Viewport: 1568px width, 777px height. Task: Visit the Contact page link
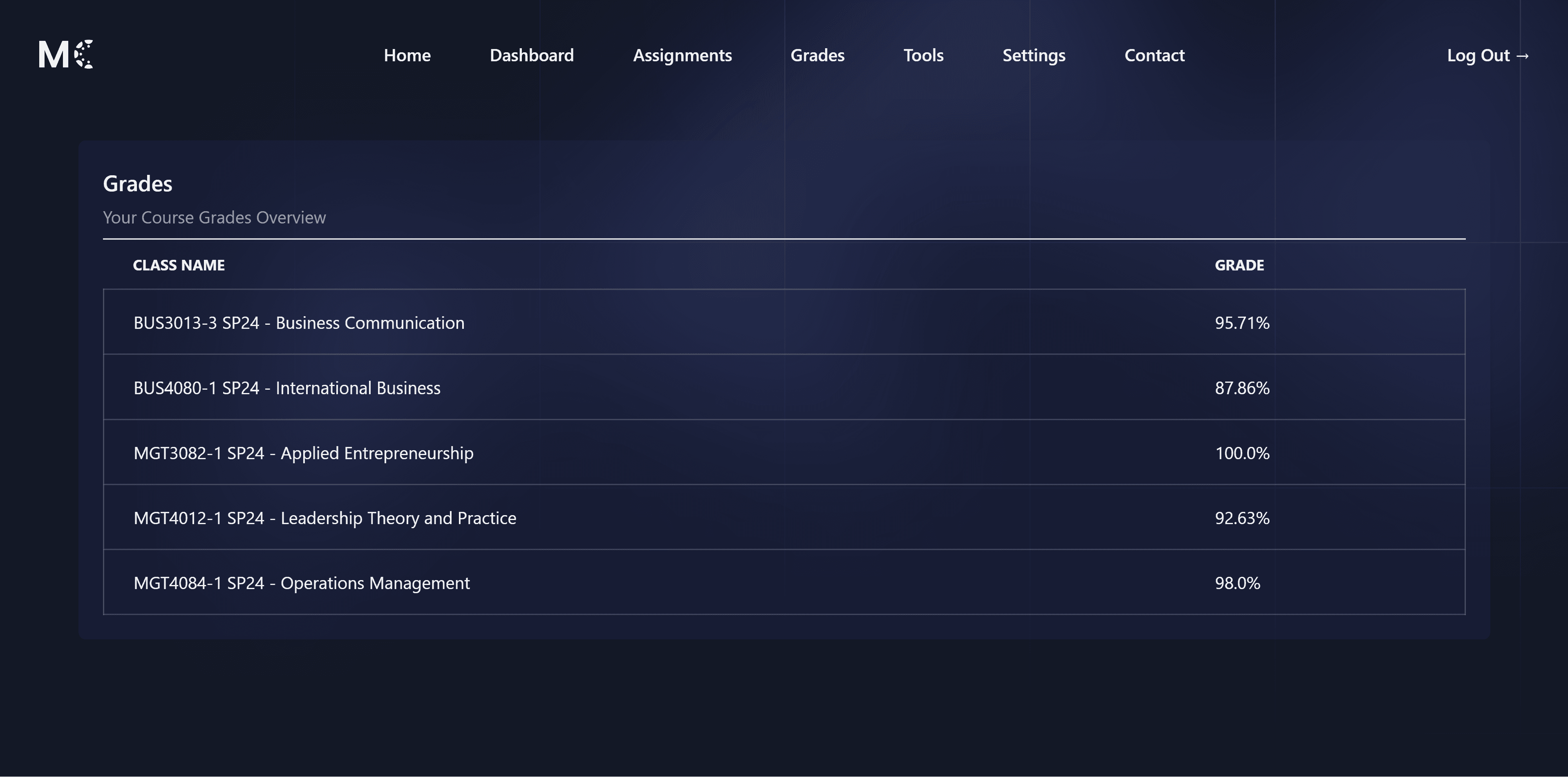1154,56
